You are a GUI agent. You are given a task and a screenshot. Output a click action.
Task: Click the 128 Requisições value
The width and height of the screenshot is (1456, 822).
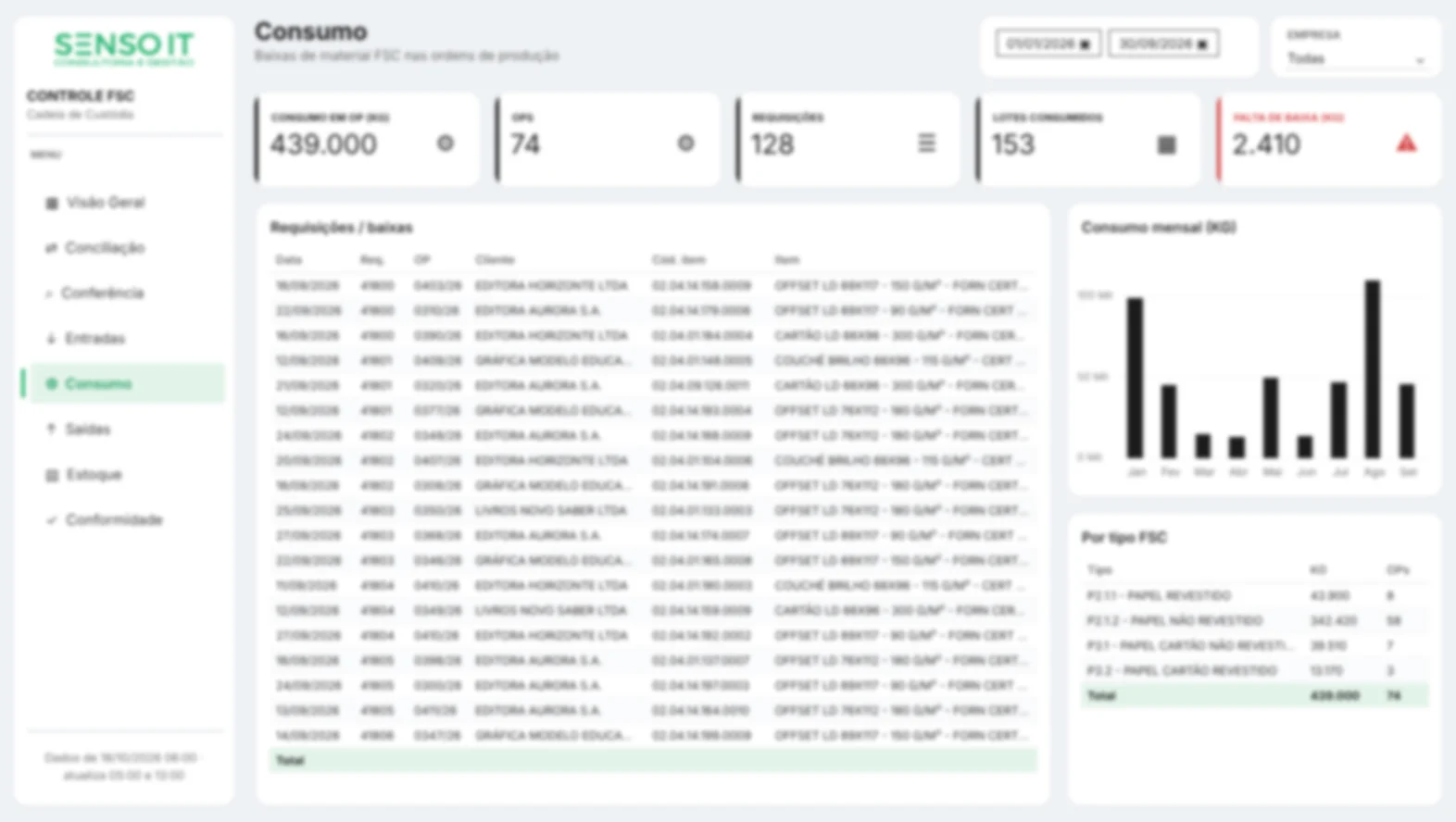point(772,144)
